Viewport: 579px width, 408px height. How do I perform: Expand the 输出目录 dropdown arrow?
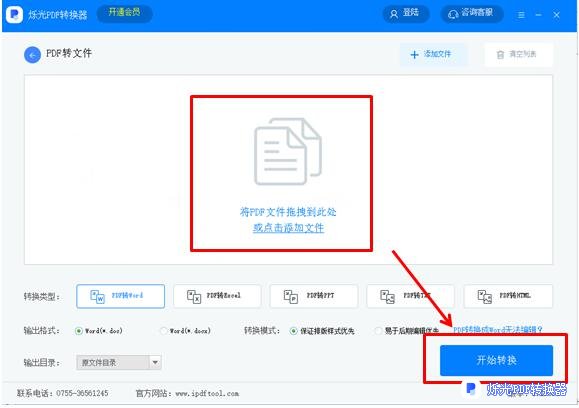pyautogui.click(x=155, y=363)
